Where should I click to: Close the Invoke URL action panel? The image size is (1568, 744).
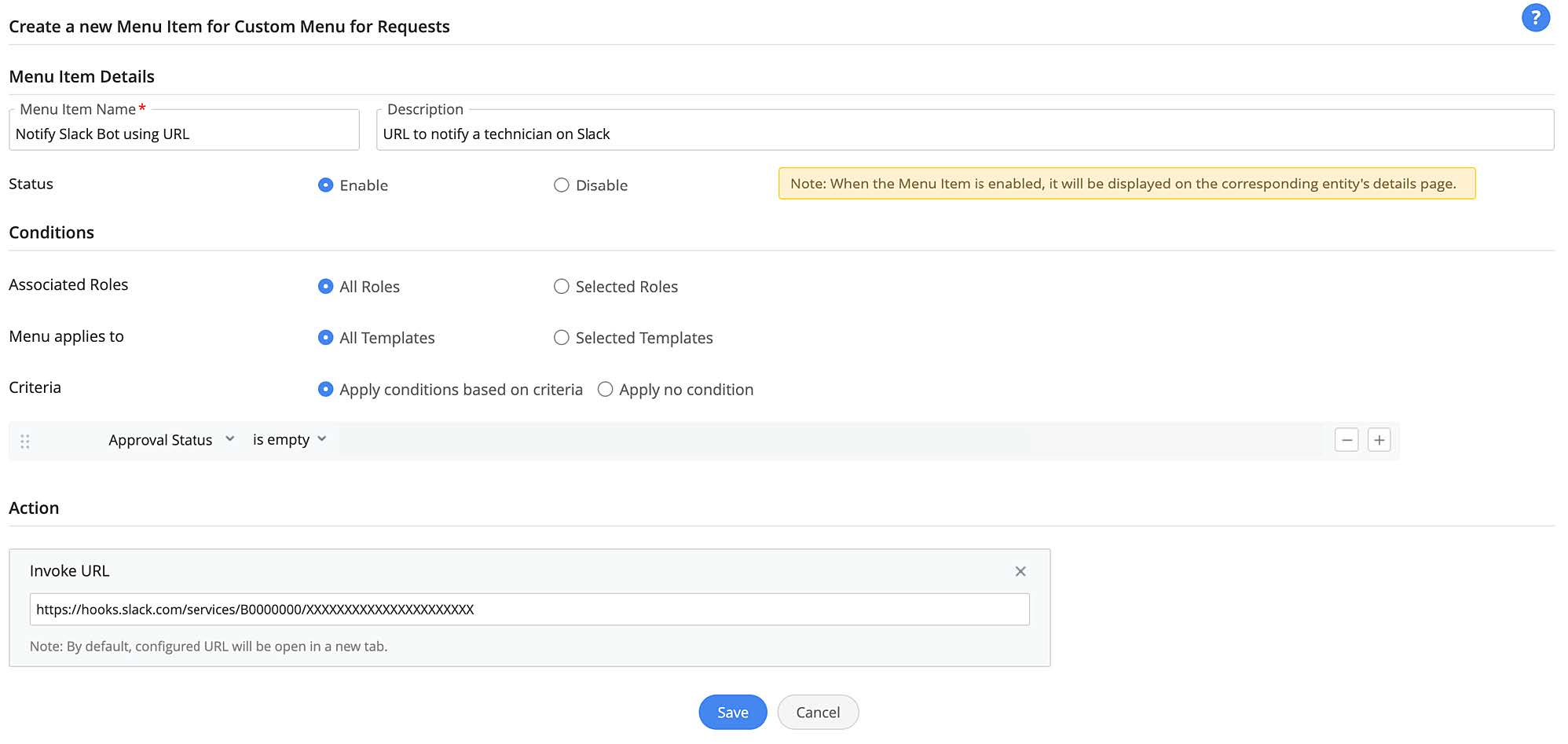[1020, 571]
